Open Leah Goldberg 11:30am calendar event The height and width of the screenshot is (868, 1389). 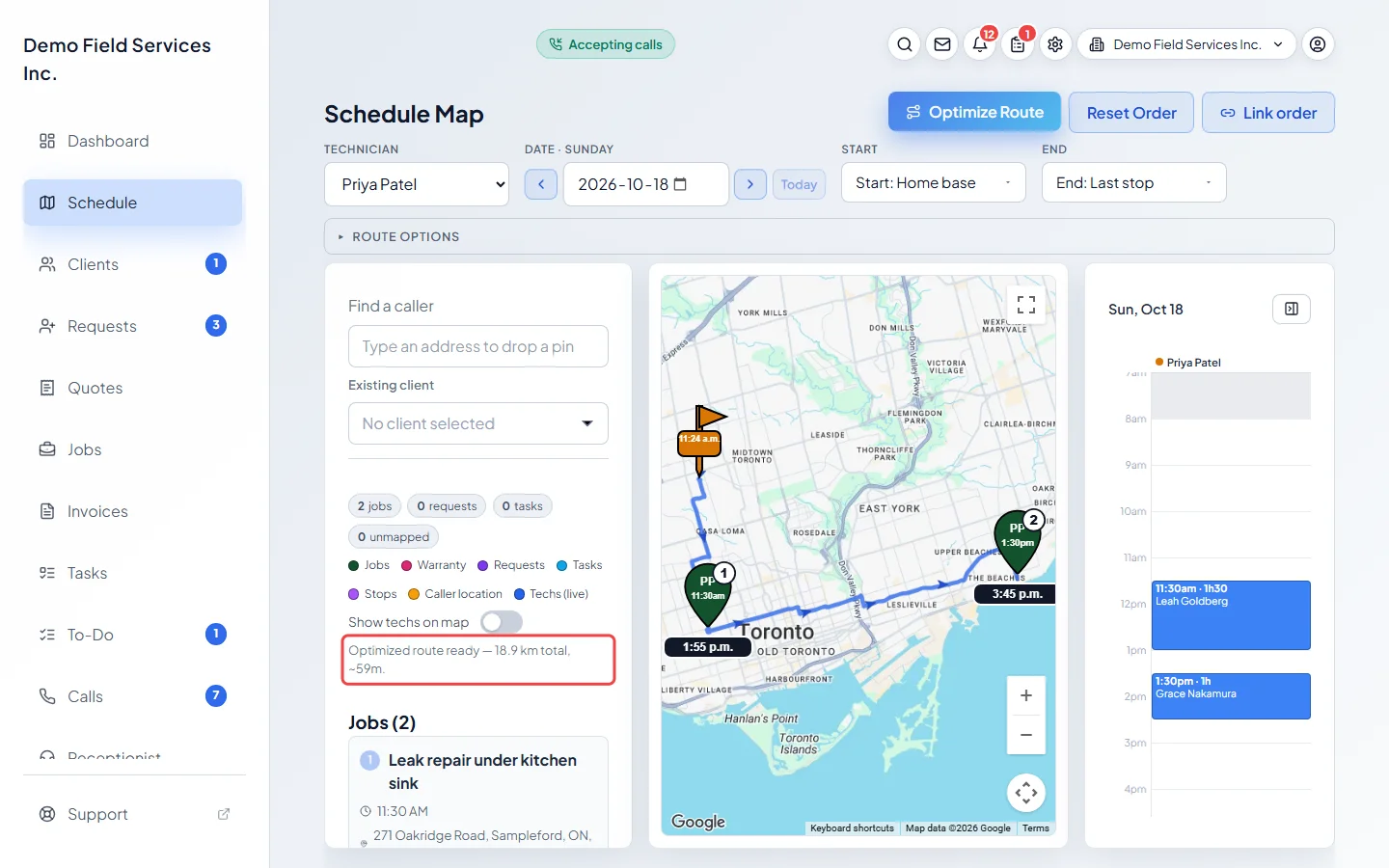point(1231,615)
